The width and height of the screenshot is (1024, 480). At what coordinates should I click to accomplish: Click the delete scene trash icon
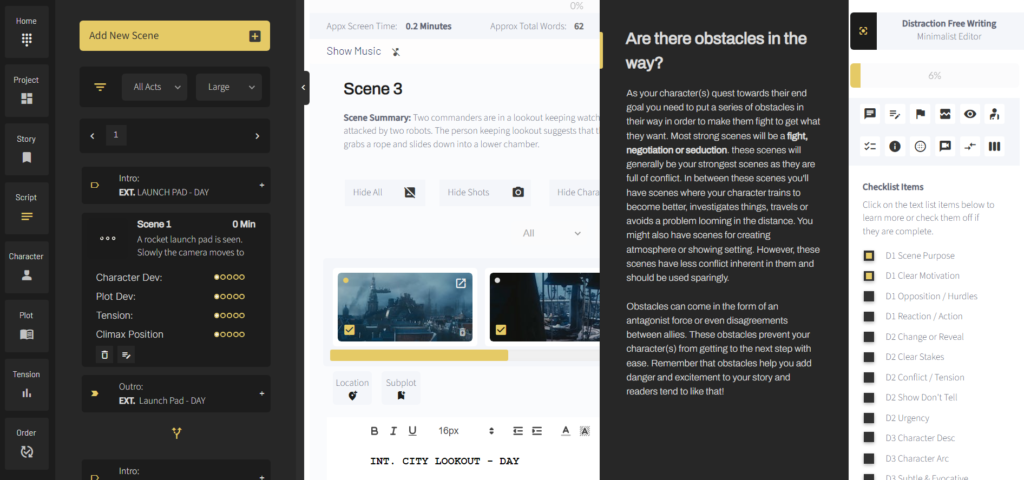tap(105, 354)
